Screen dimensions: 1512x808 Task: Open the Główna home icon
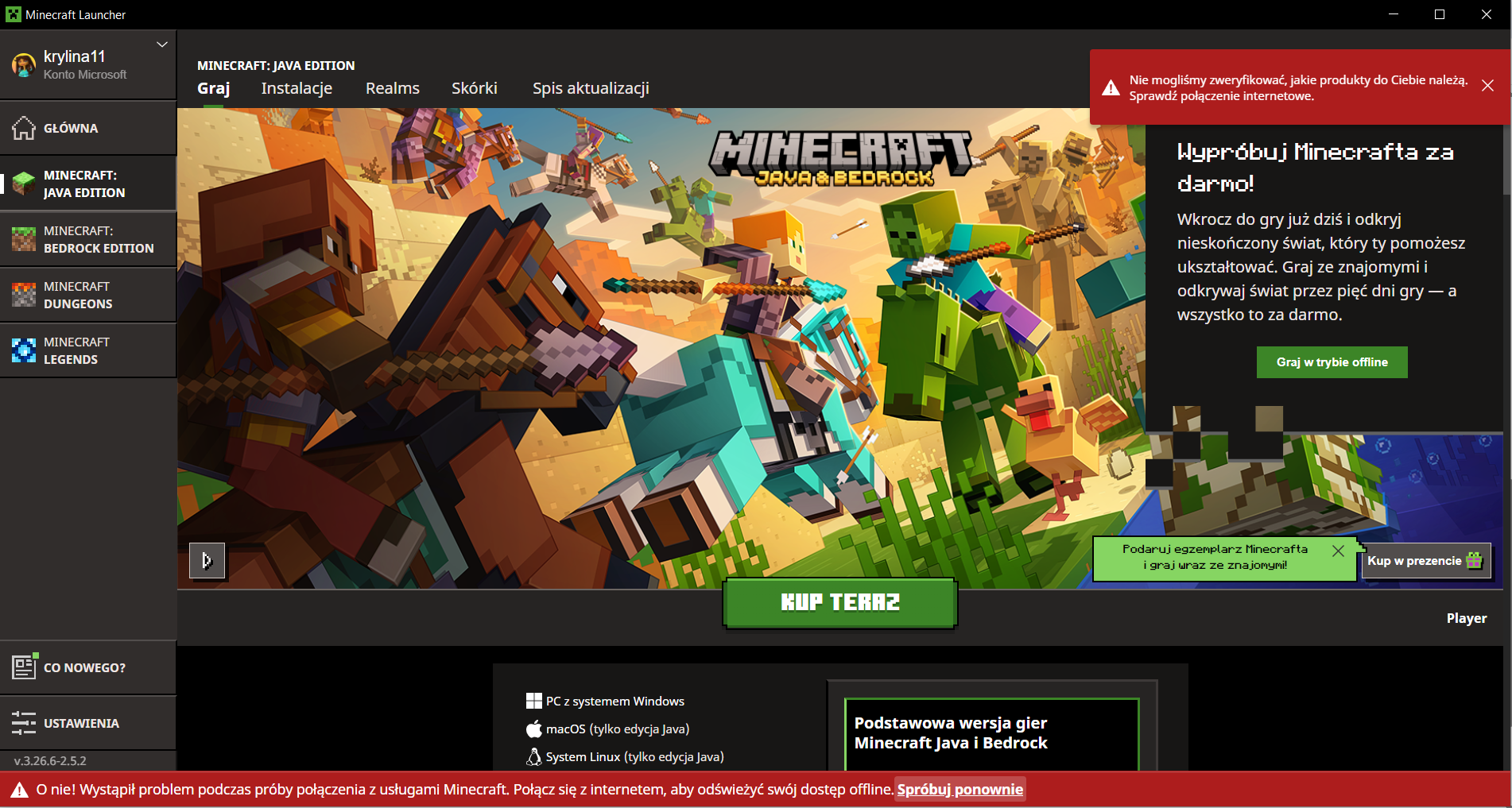(24, 128)
